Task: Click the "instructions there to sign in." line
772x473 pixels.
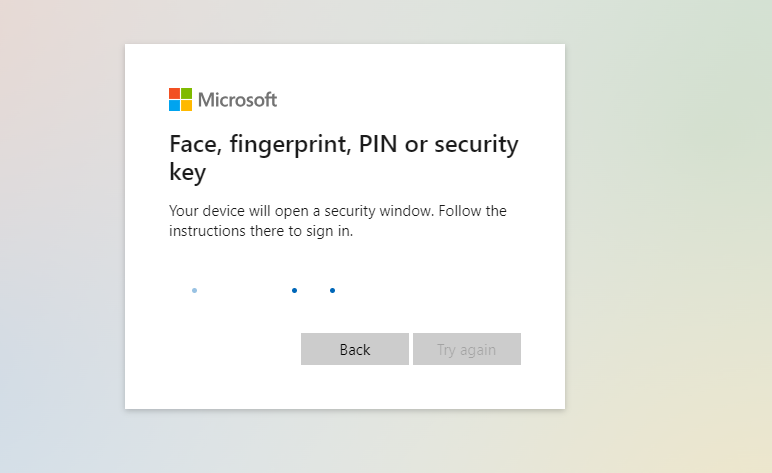Action: click(x=261, y=231)
